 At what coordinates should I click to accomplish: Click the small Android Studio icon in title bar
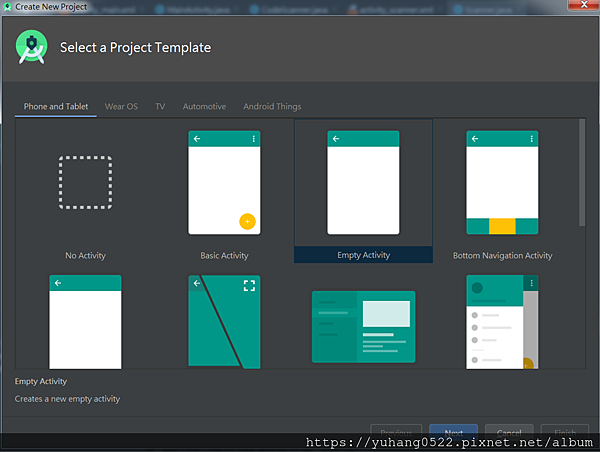[x=7, y=7]
